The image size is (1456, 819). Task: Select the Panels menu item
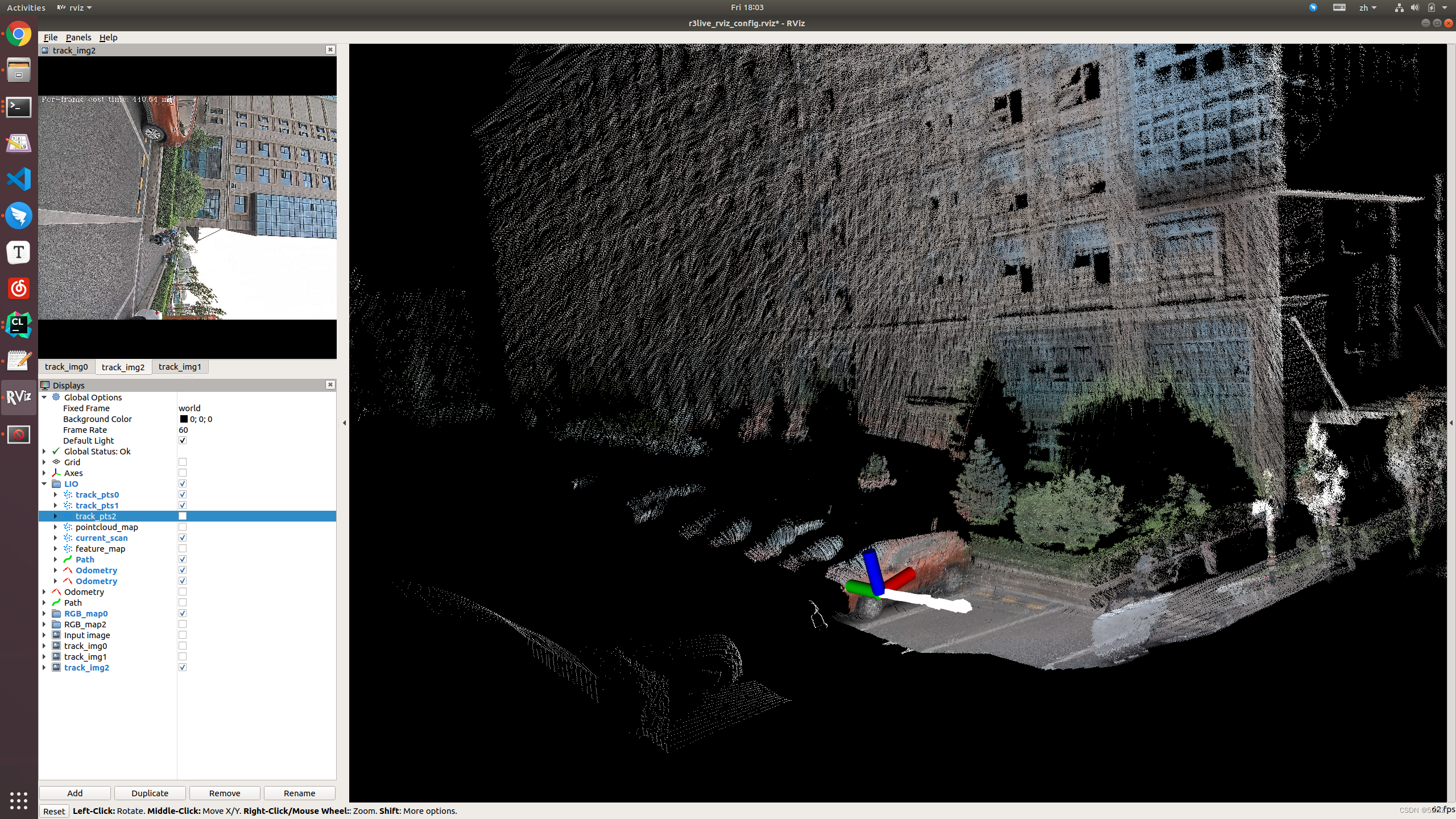coord(78,37)
